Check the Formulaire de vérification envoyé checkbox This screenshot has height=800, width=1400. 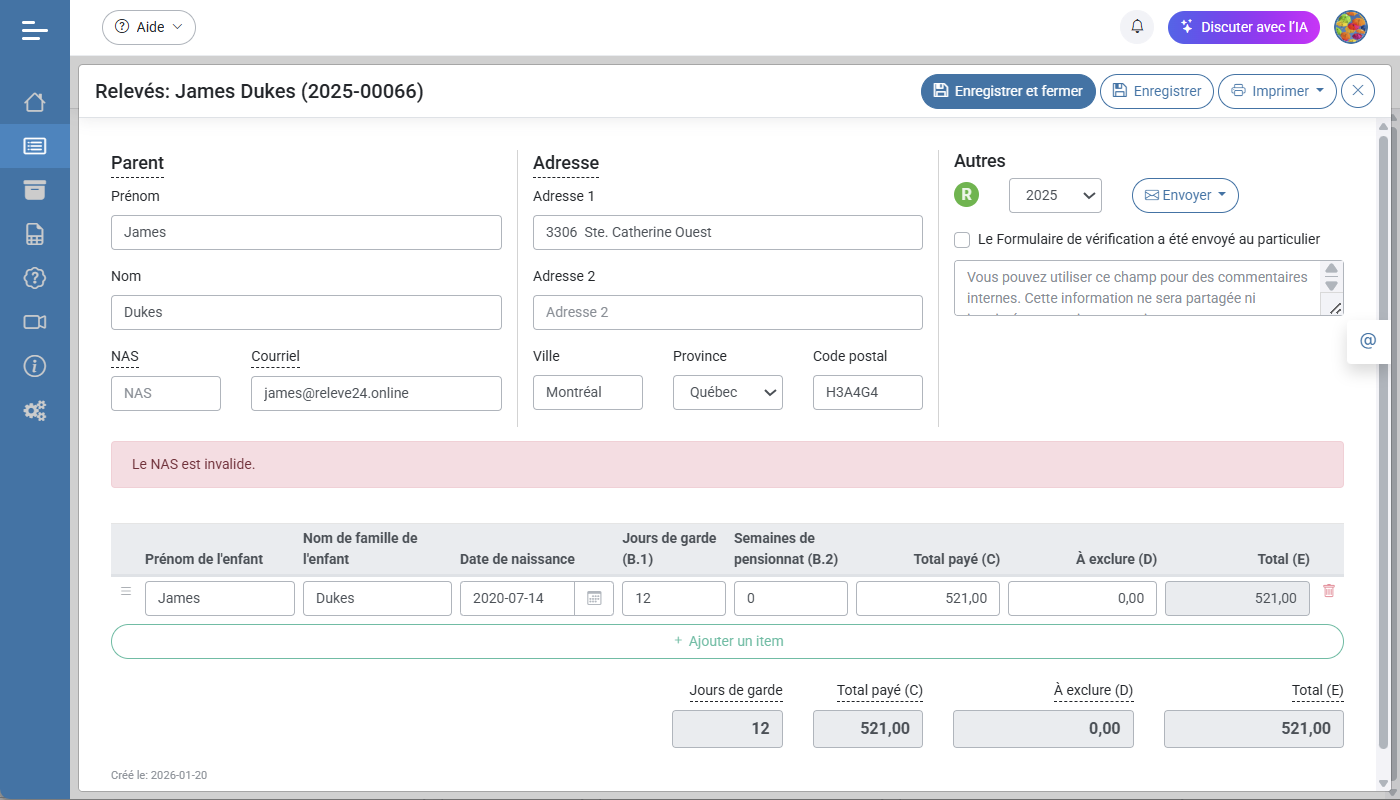coord(962,240)
